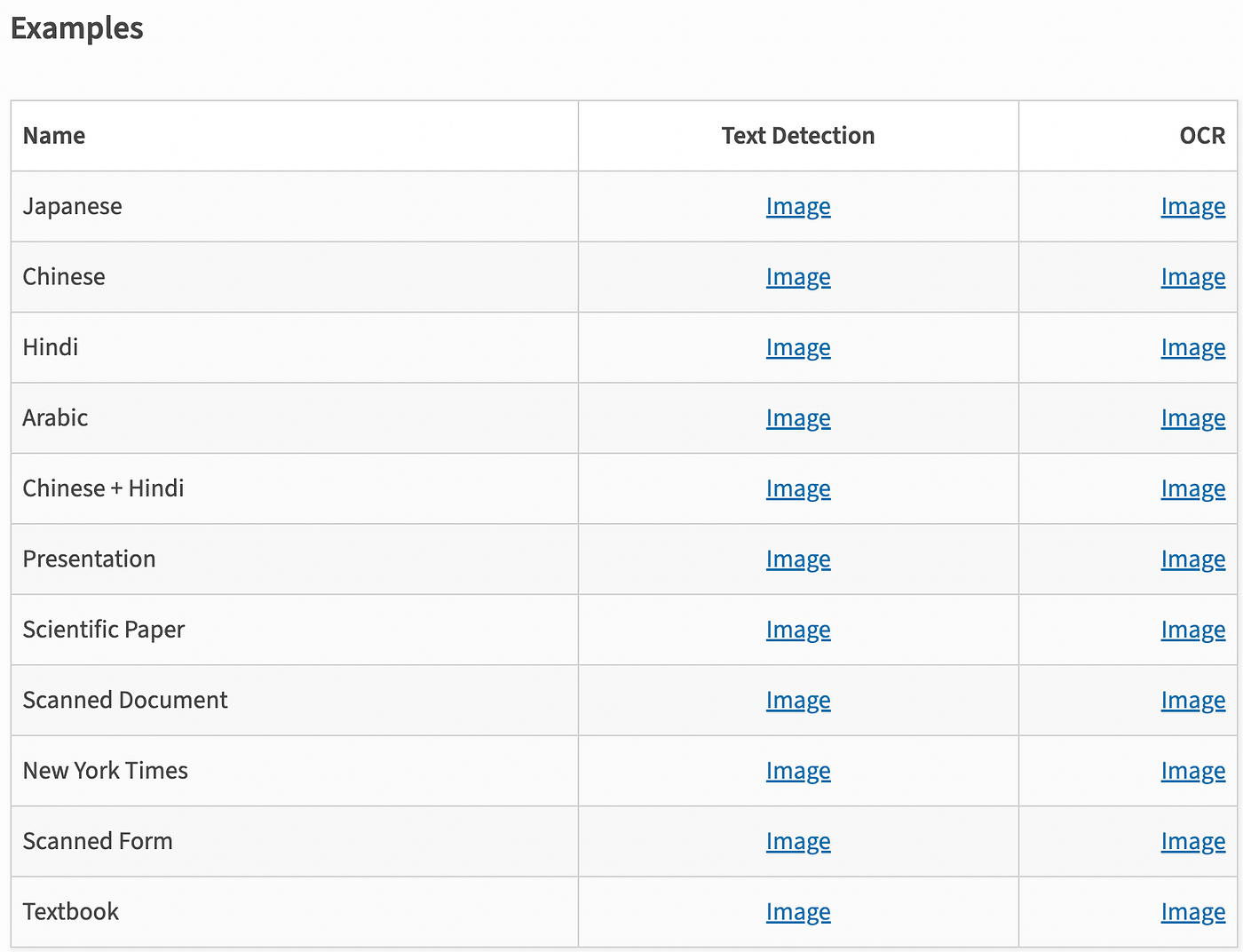Open Scientific Paper Text Detection image

[798, 631]
